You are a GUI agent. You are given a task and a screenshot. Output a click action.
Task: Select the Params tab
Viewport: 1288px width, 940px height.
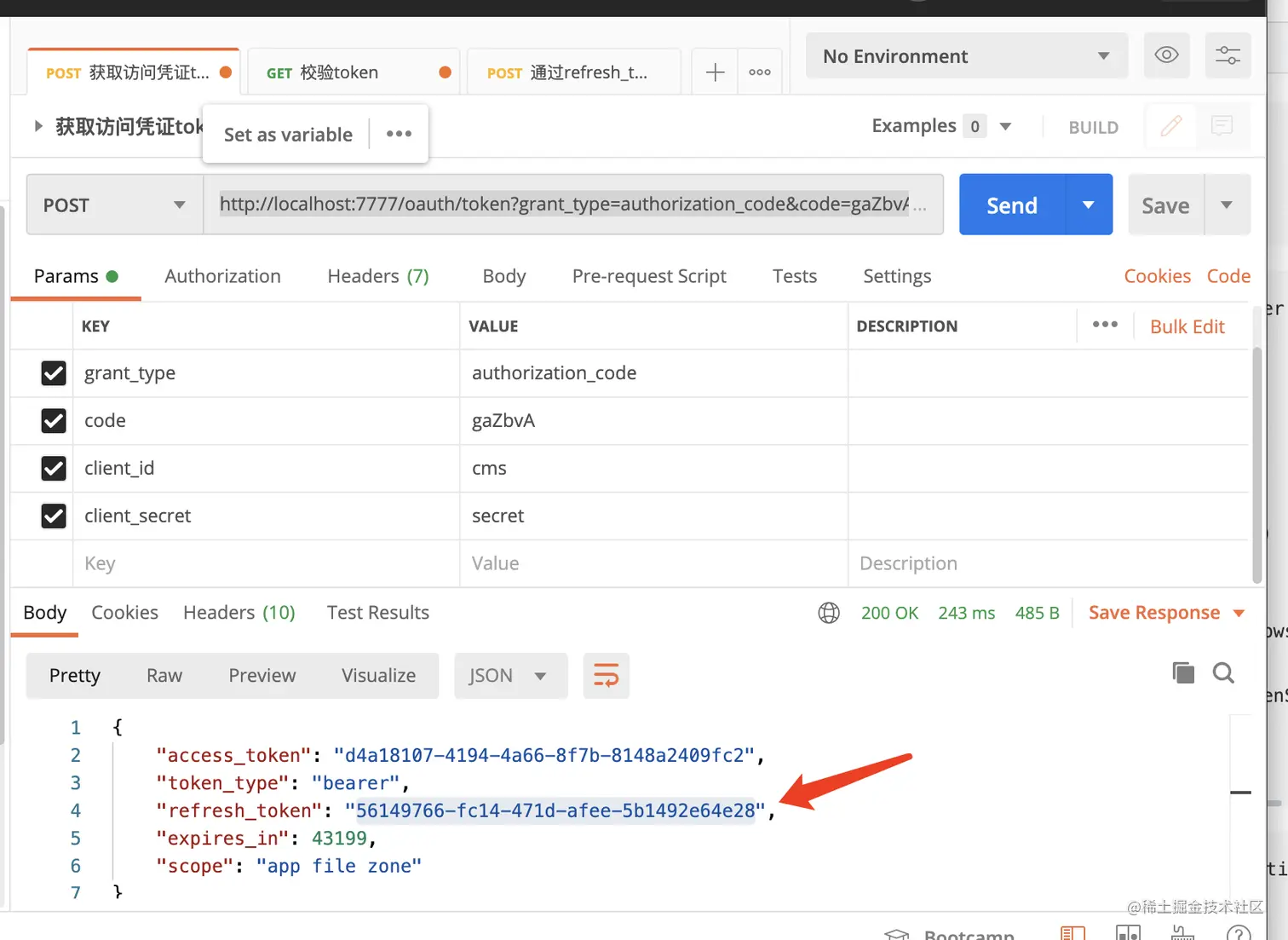76,276
